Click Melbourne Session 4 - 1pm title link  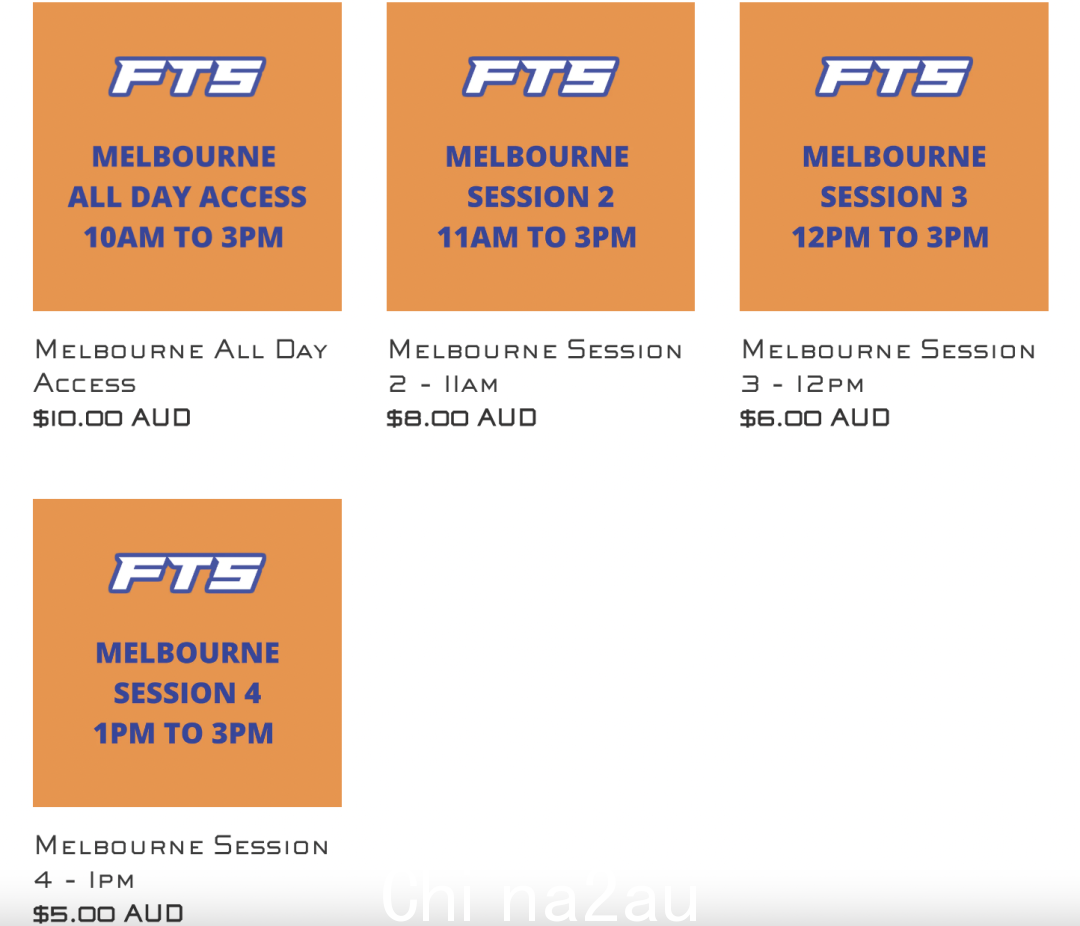(x=181, y=863)
